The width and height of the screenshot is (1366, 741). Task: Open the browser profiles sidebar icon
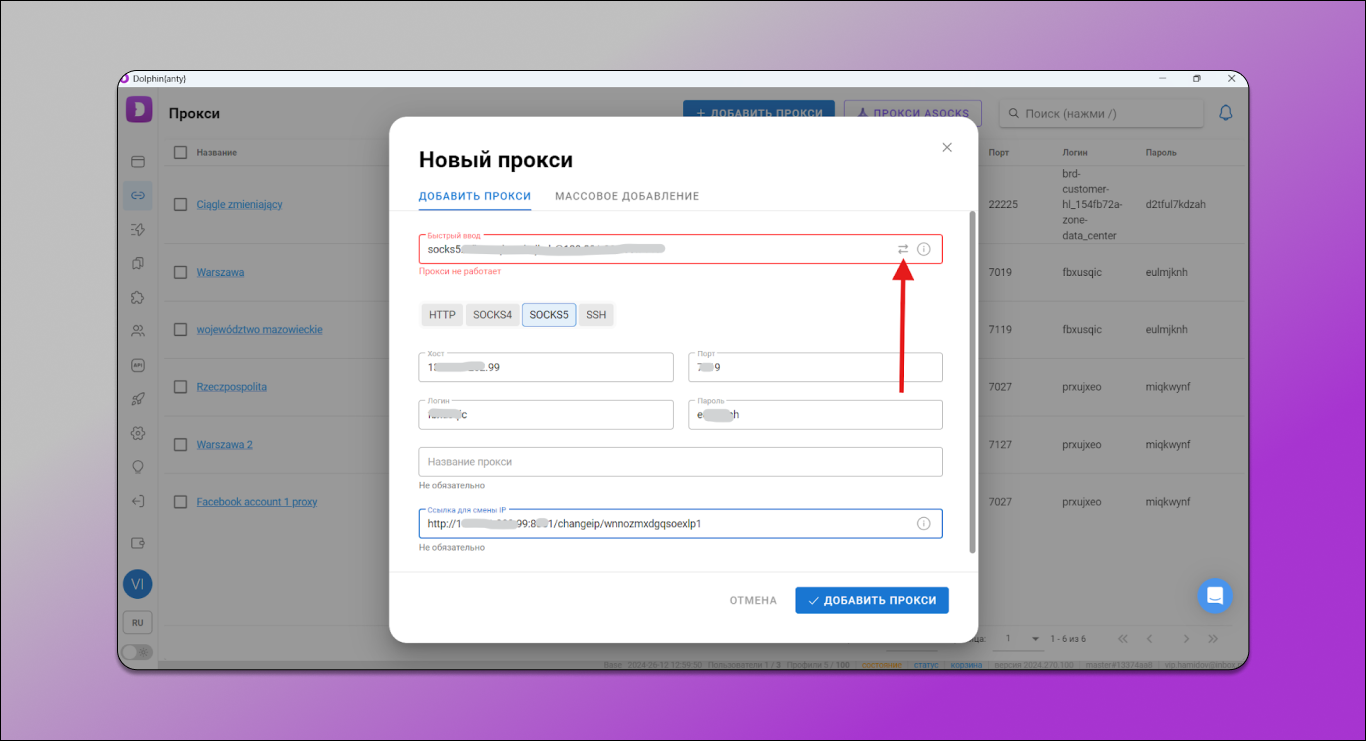click(x=138, y=161)
